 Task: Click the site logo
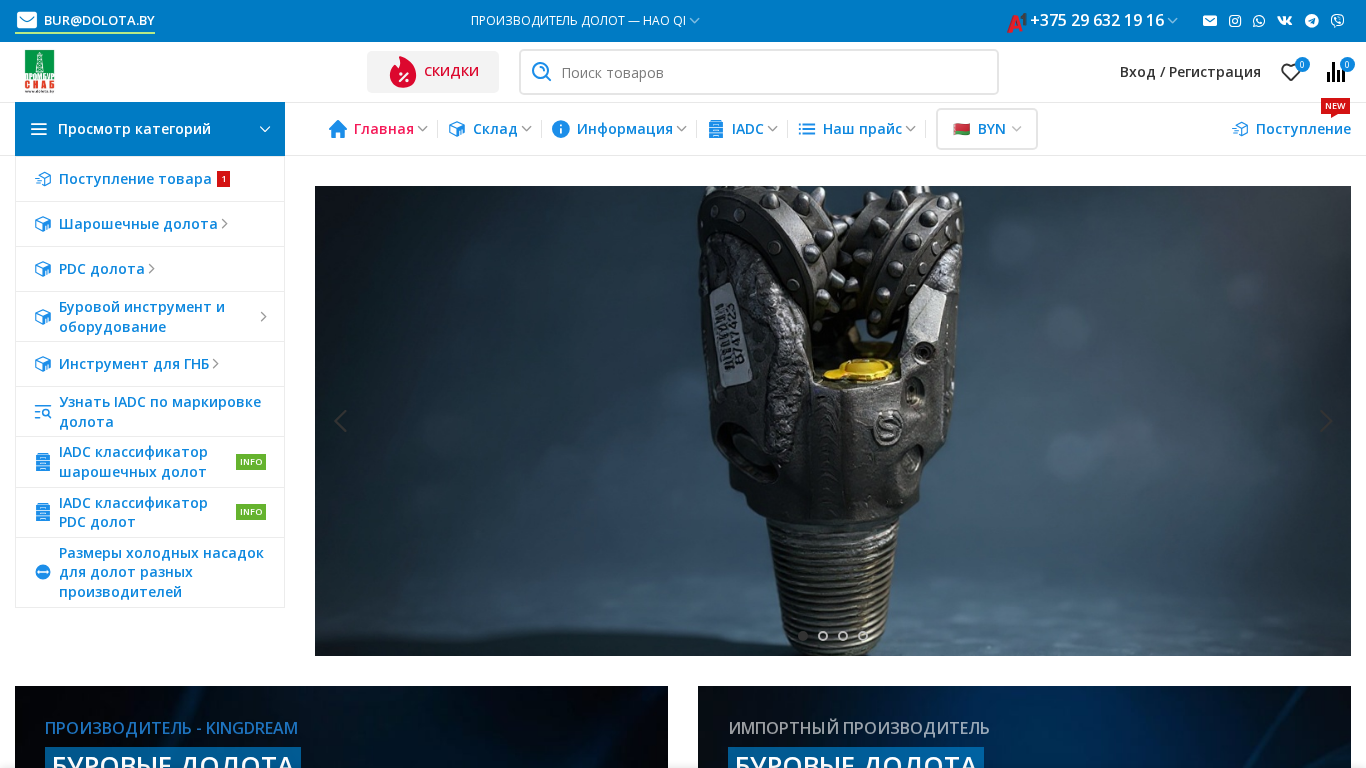coord(40,72)
